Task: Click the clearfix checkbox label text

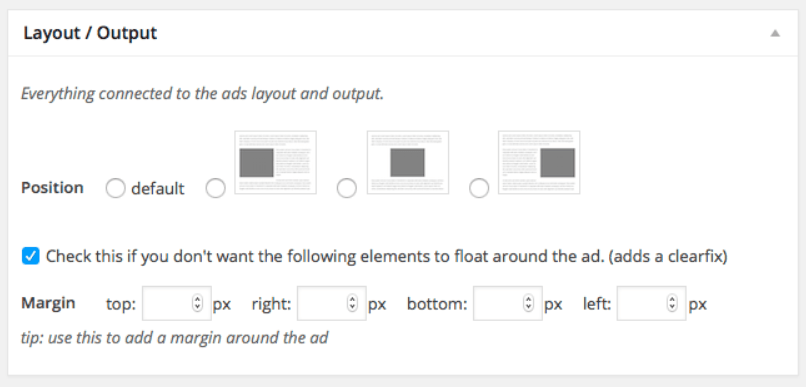Action: pos(387,256)
